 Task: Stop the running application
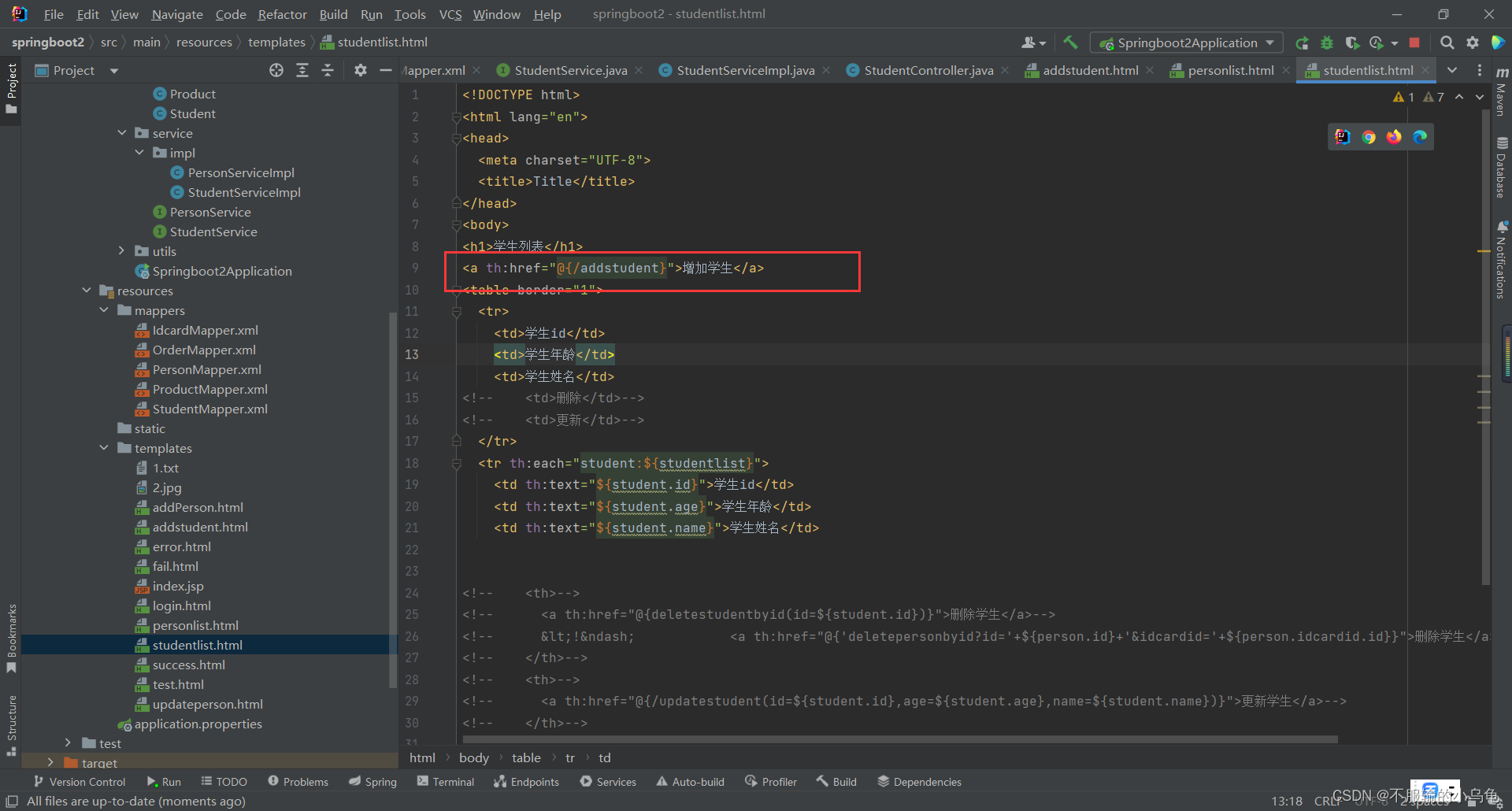(1414, 43)
